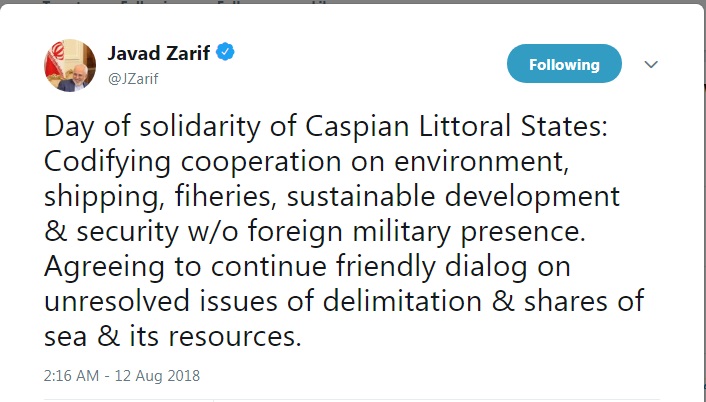Viewport: 706px width, 402px height.
Task: Open the Javad Zarif display name link
Action: click(158, 53)
